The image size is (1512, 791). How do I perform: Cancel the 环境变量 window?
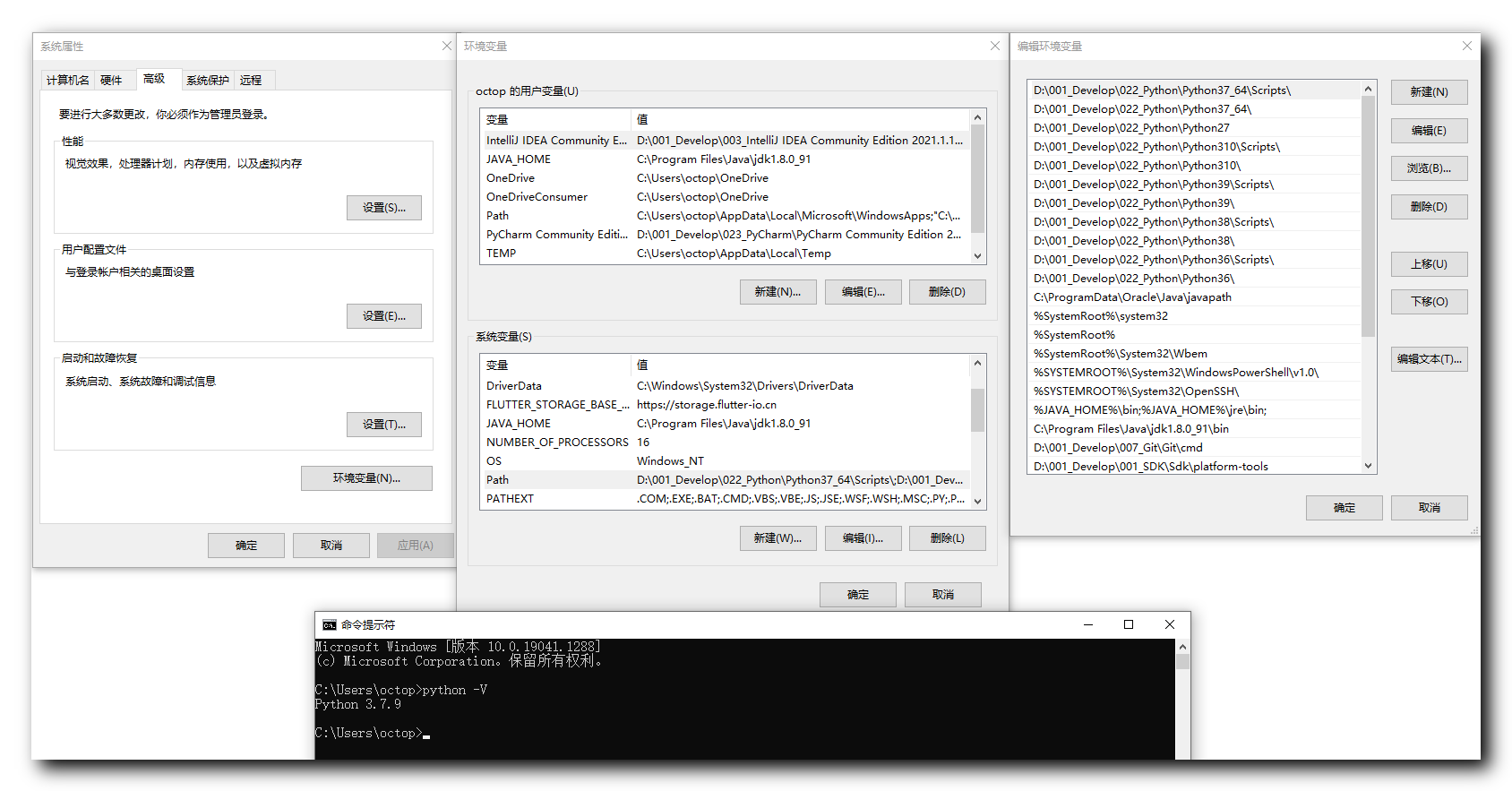tap(943, 595)
